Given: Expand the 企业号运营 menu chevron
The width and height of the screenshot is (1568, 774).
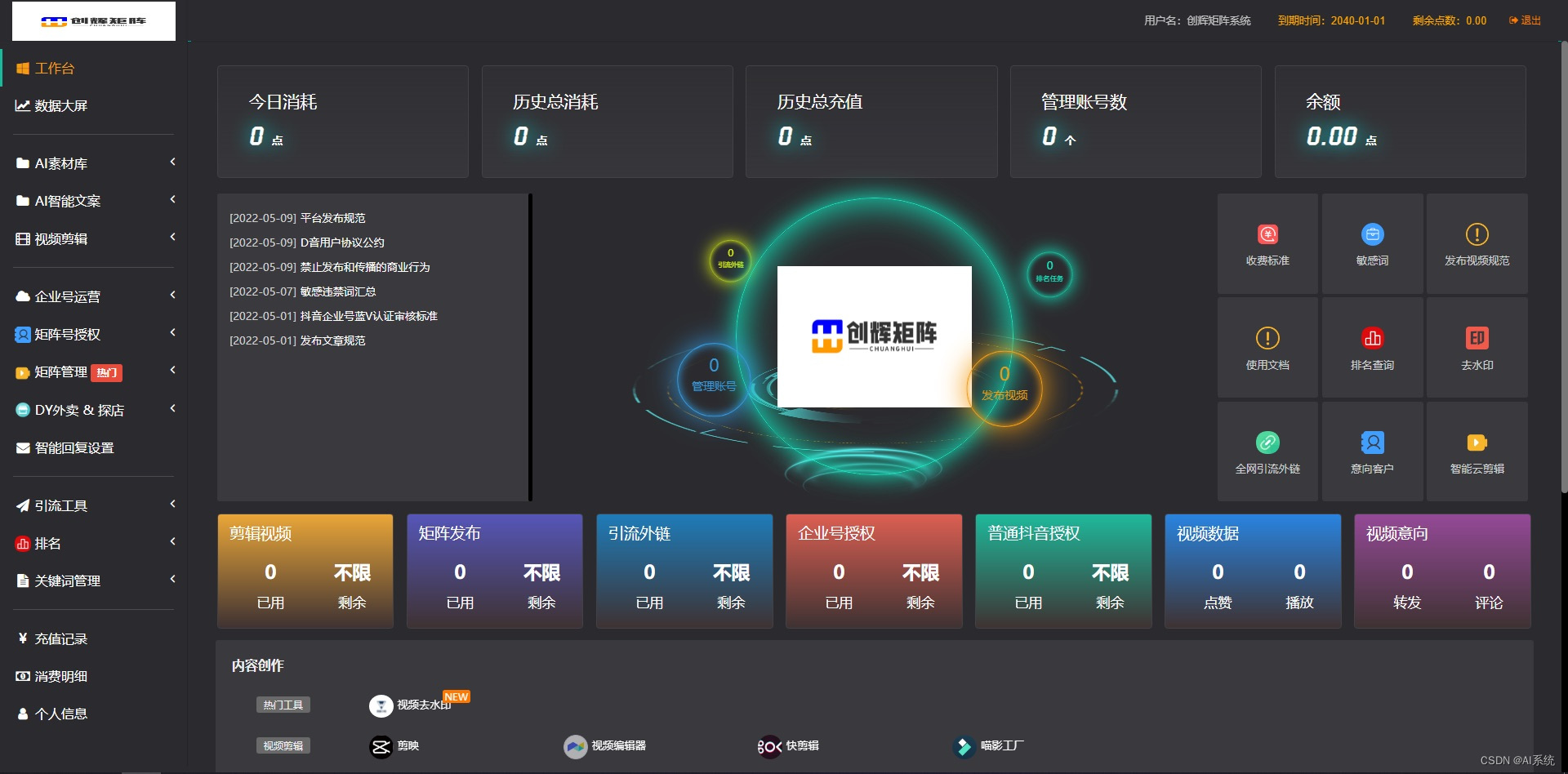Looking at the screenshot, I should [172, 296].
